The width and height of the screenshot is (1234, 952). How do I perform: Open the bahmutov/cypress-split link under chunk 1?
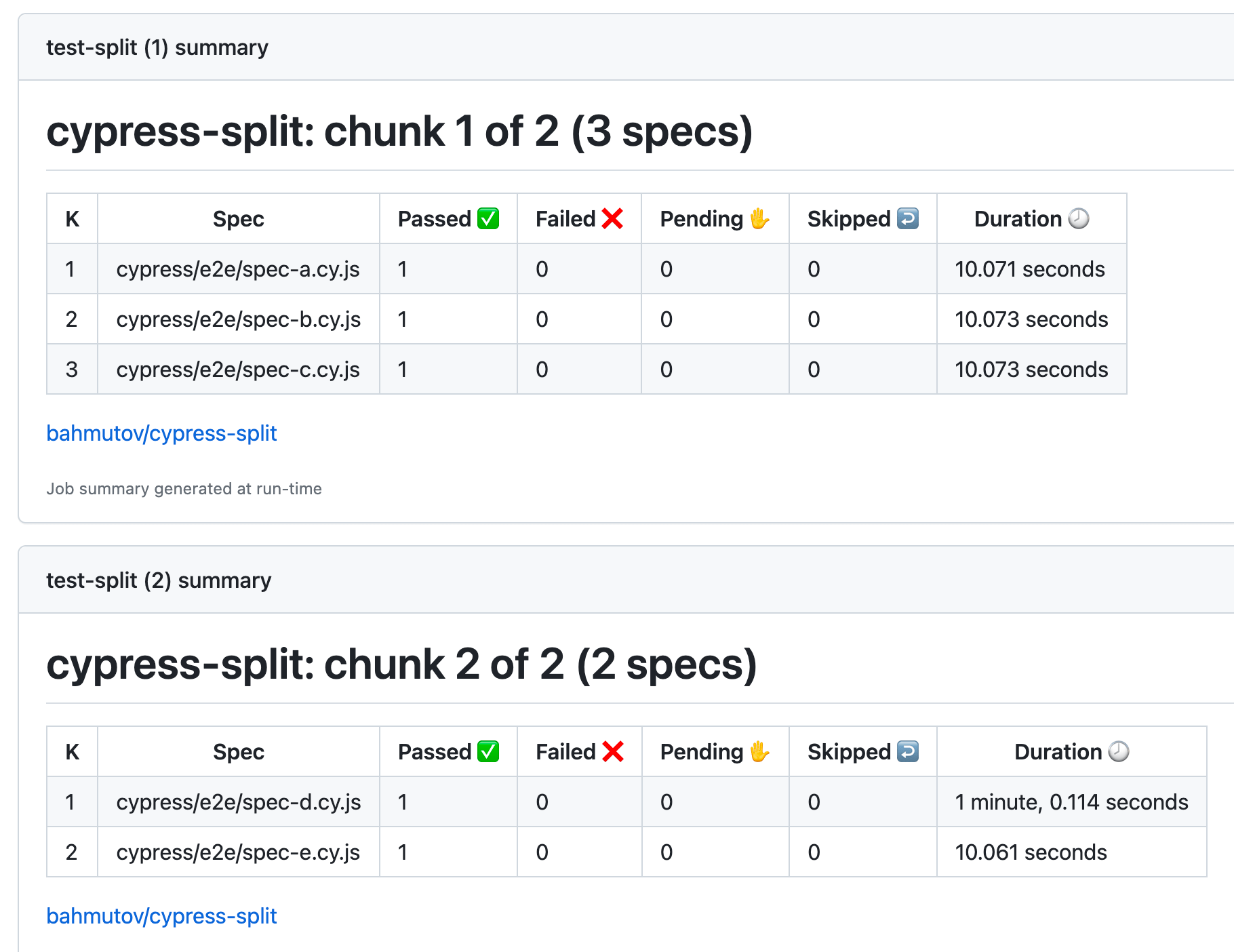[161, 433]
